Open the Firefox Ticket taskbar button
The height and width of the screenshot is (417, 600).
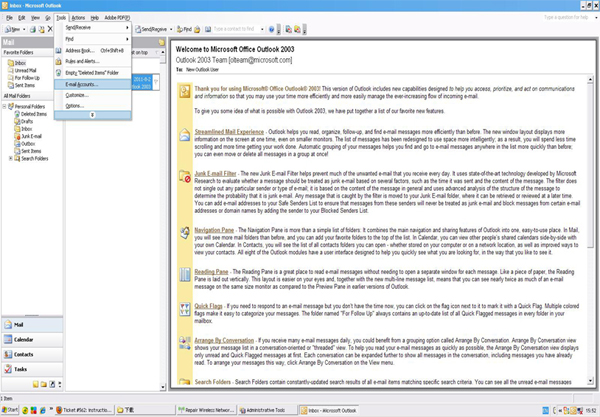coord(84,410)
